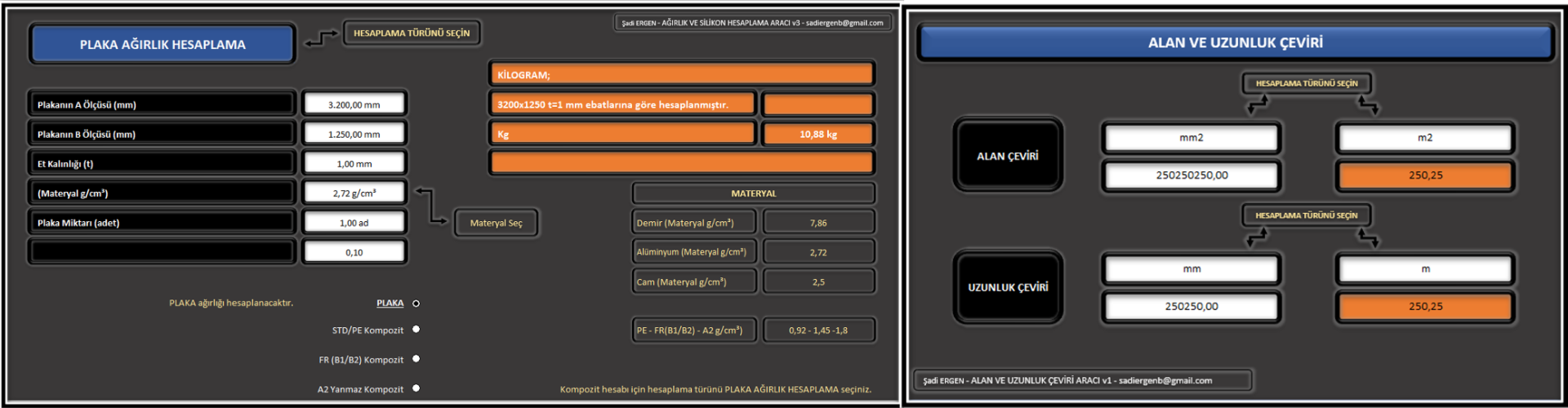
Task: Select the STD/PE Kompozit radio option
Action: pos(416,330)
